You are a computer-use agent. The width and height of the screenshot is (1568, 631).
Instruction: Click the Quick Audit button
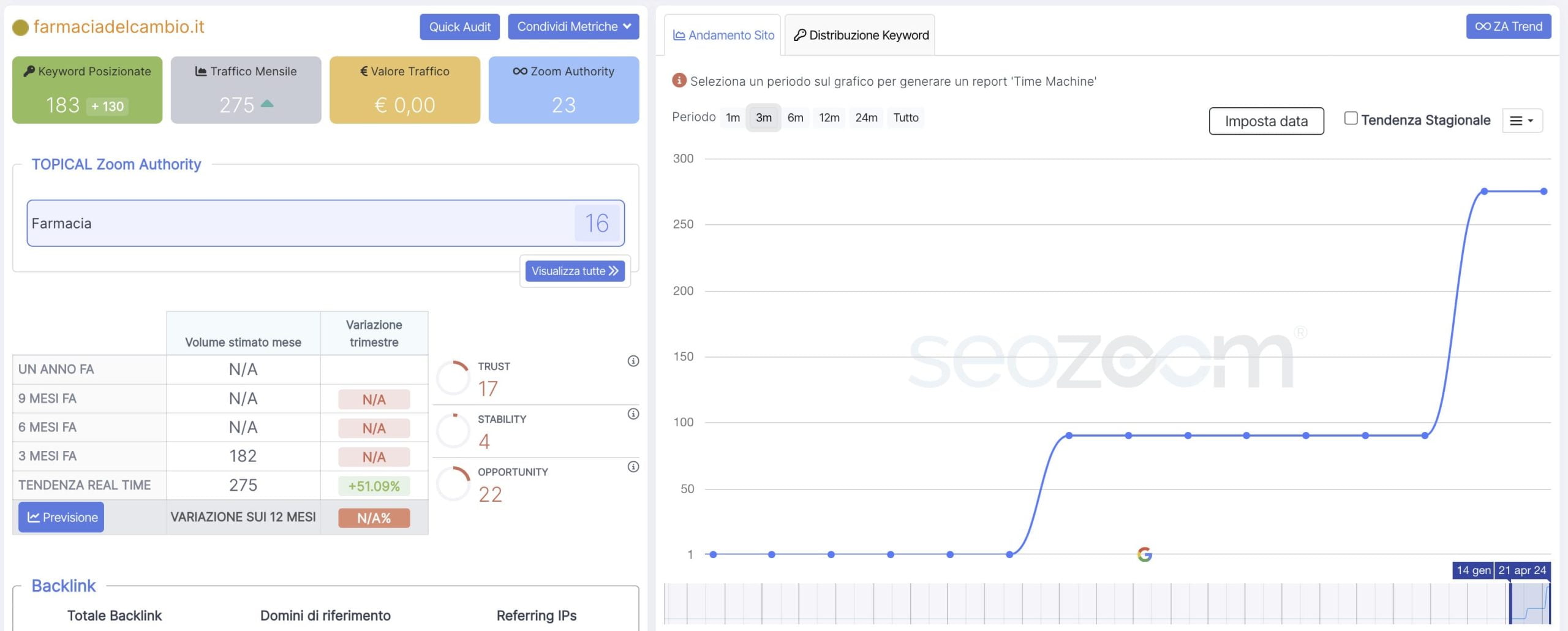(x=459, y=27)
